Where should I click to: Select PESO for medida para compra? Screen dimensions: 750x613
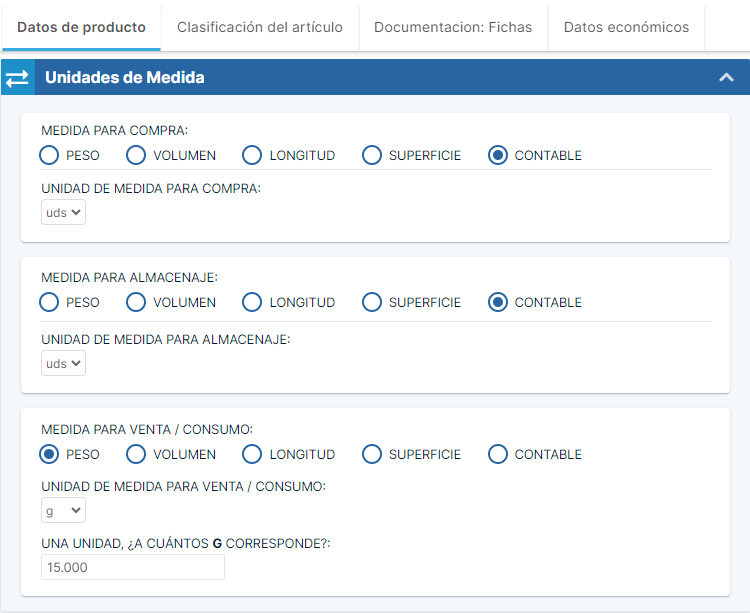coord(49,155)
